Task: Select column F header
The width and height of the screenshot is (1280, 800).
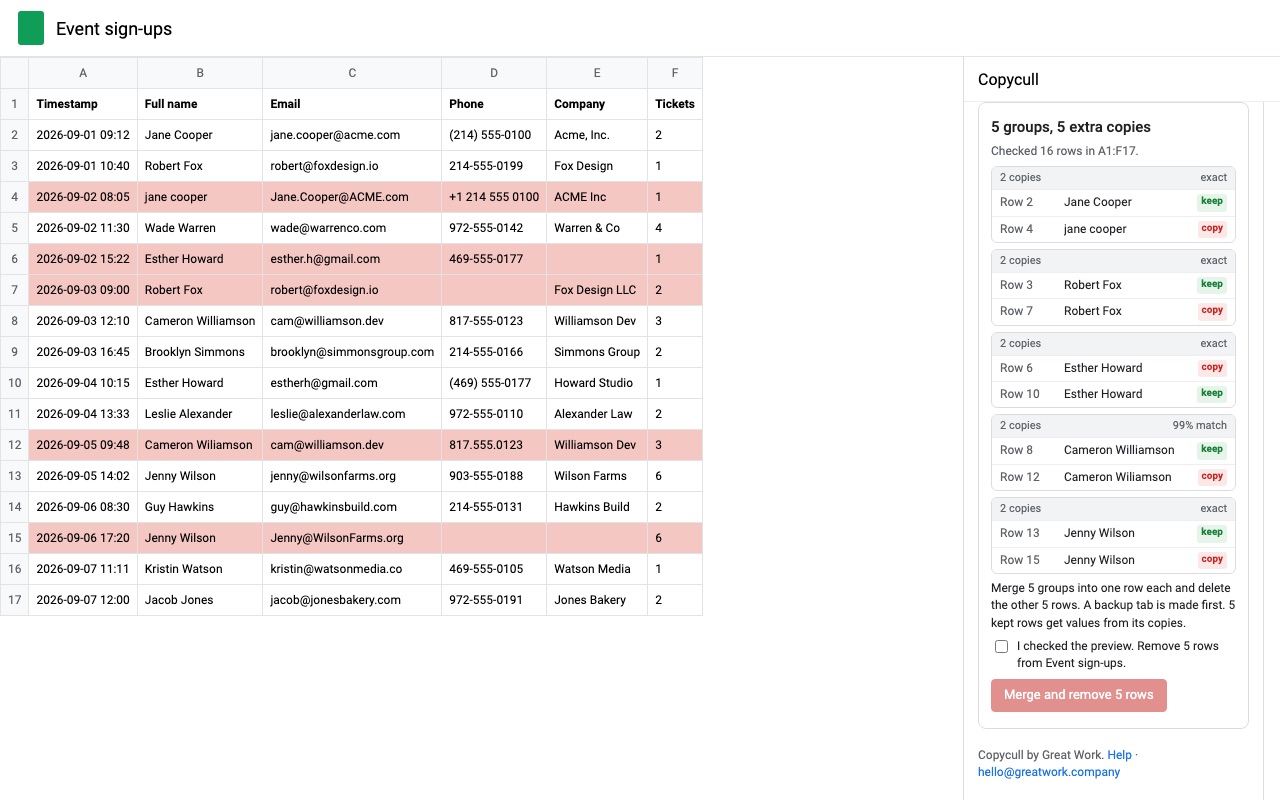Action: coord(675,73)
